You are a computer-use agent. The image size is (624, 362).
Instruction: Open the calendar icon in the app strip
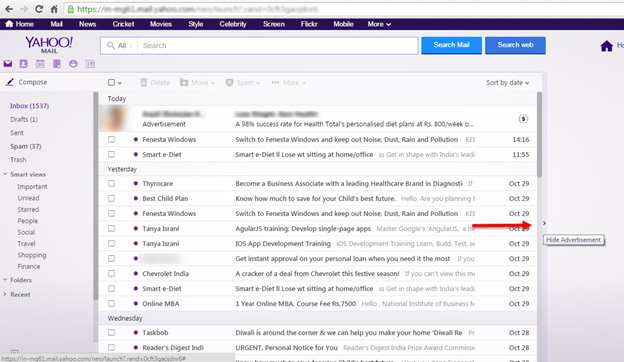coord(40,64)
